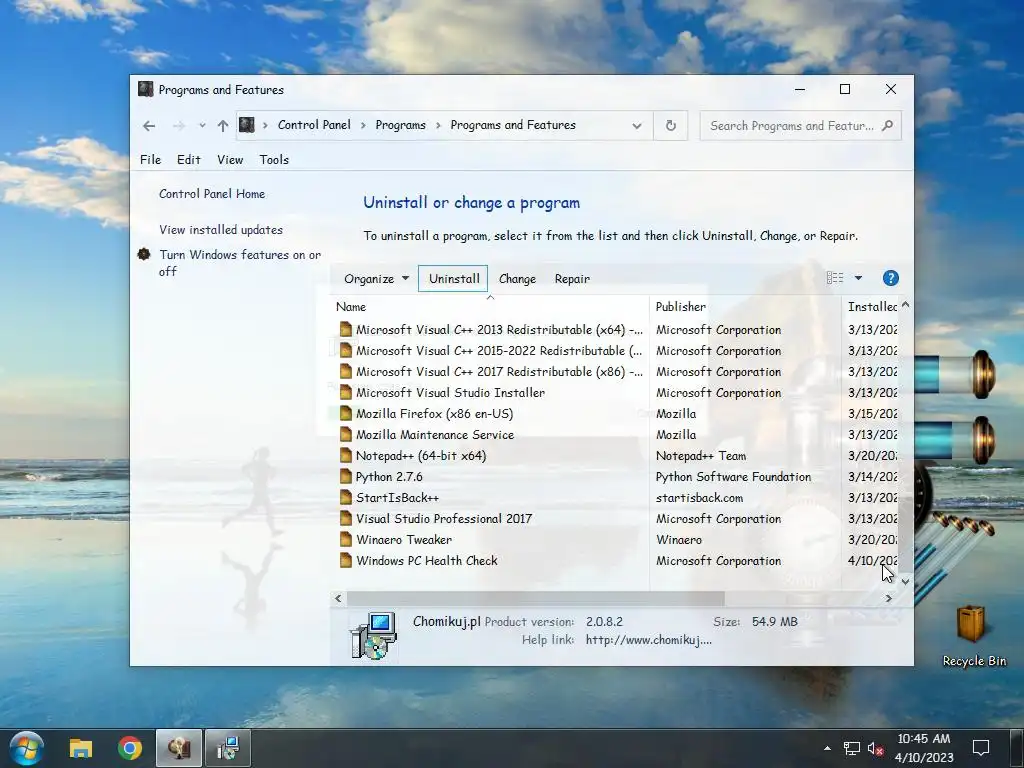Image resolution: width=1024 pixels, height=768 pixels.
Task: Sort by the Publisher column header
Action: (x=745, y=306)
